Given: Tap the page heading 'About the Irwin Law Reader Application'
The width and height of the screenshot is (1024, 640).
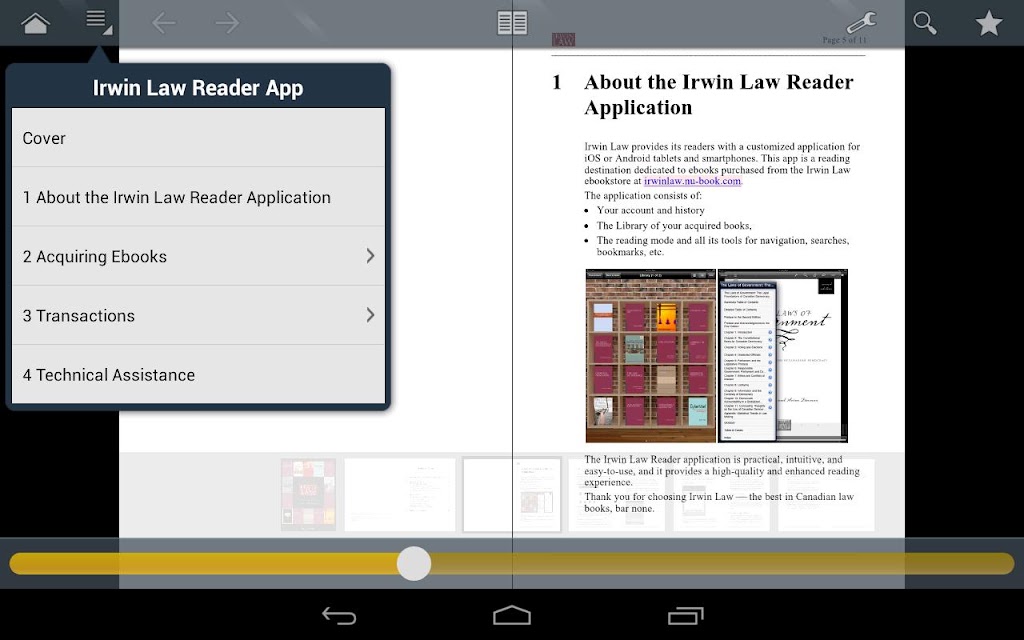Looking at the screenshot, I should coord(718,95).
